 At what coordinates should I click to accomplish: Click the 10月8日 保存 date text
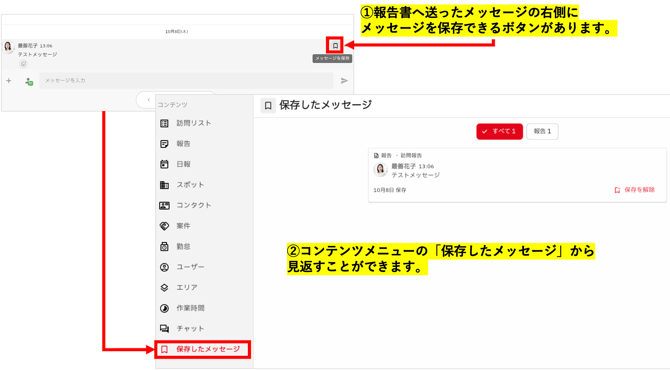[x=390, y=190]
